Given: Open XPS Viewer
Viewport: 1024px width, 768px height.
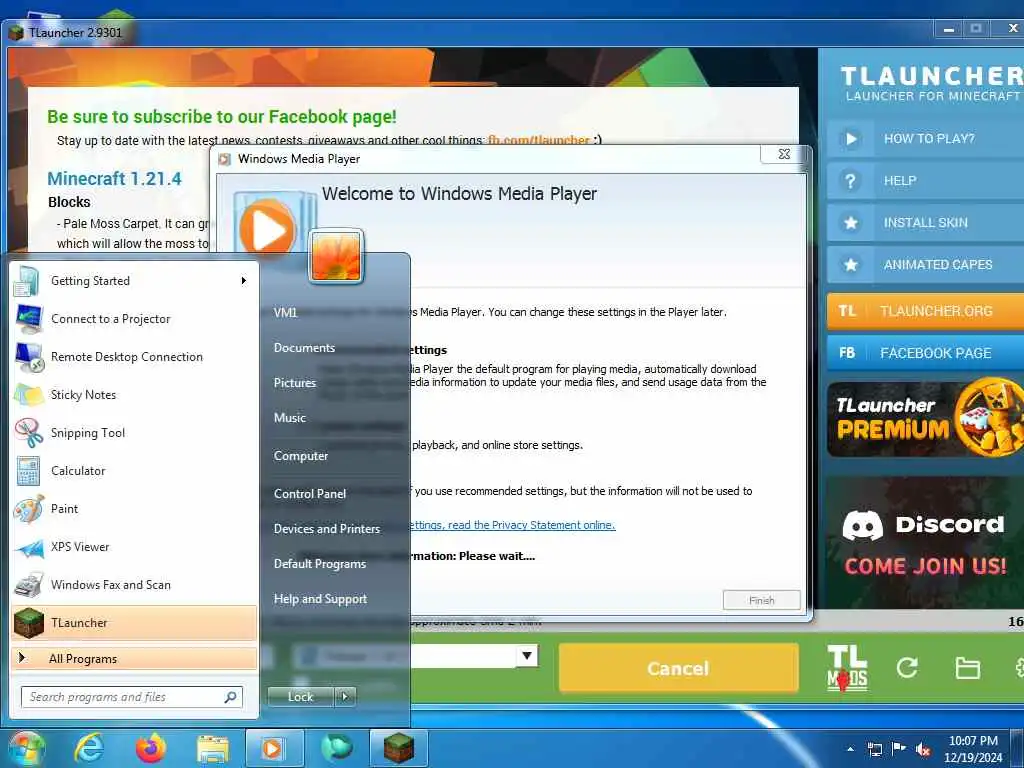Looking at the screenshot, I should coord(134,547).
